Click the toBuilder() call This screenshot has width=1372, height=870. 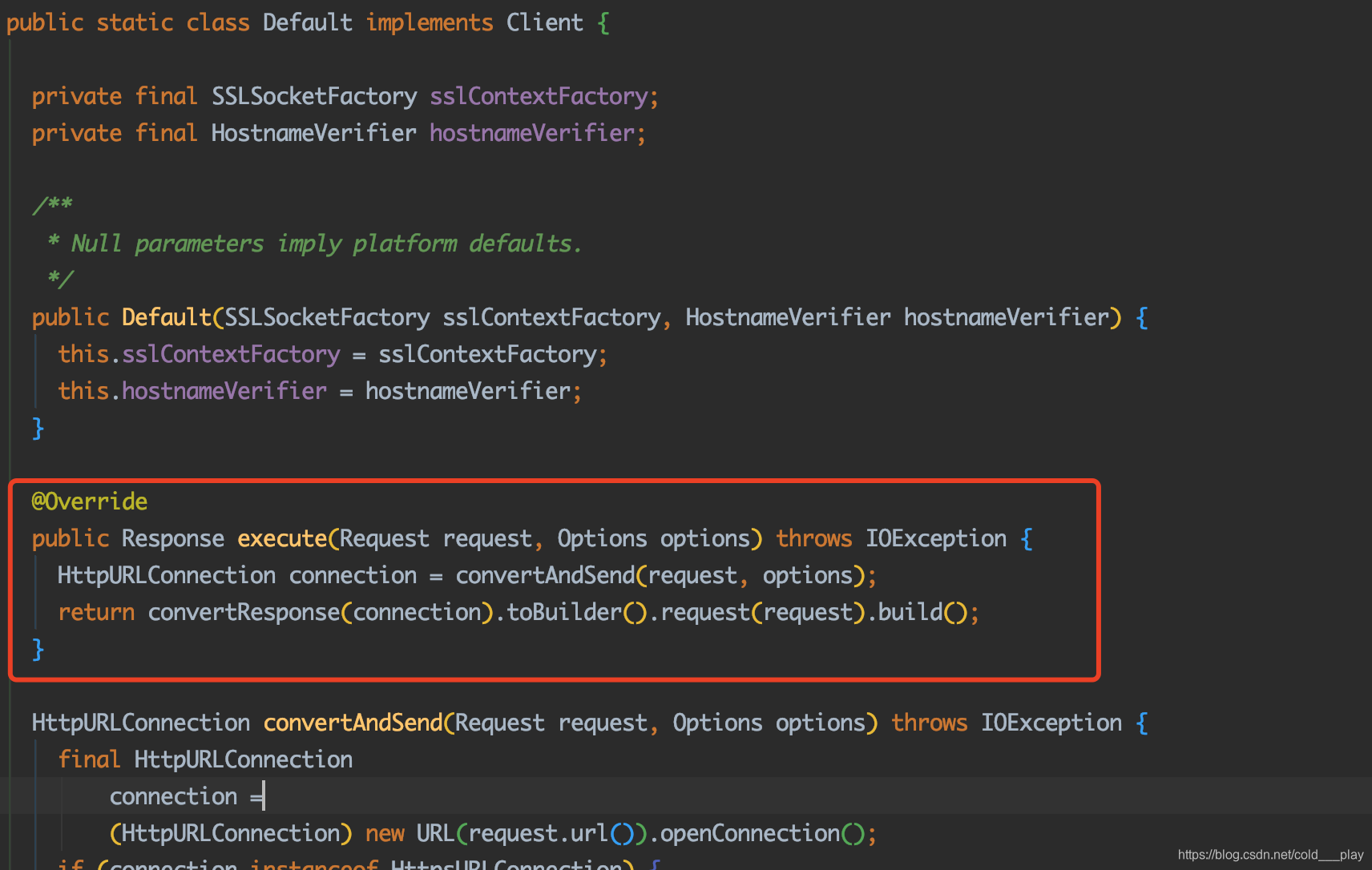[x=577, y=612]
